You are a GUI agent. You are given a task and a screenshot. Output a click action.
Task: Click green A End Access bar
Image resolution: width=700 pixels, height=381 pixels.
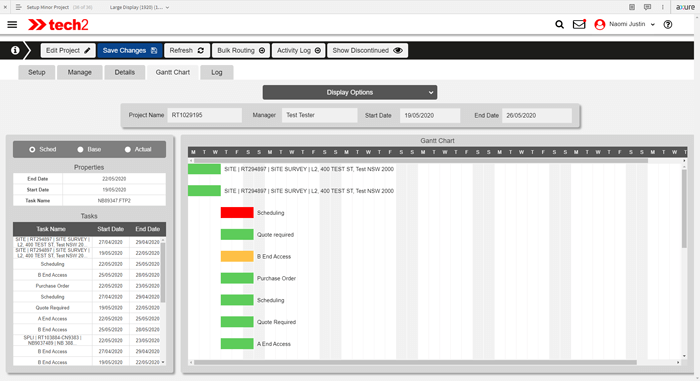(237, 344)
